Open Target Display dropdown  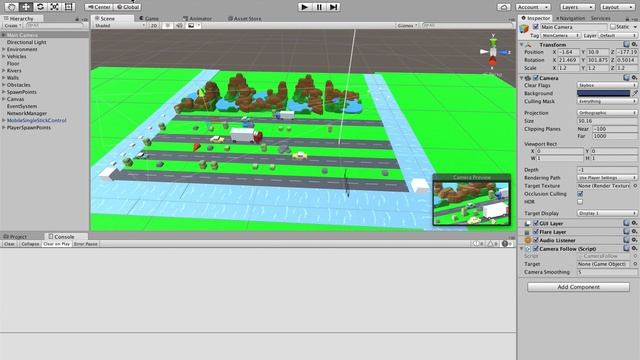coord(607,213)
